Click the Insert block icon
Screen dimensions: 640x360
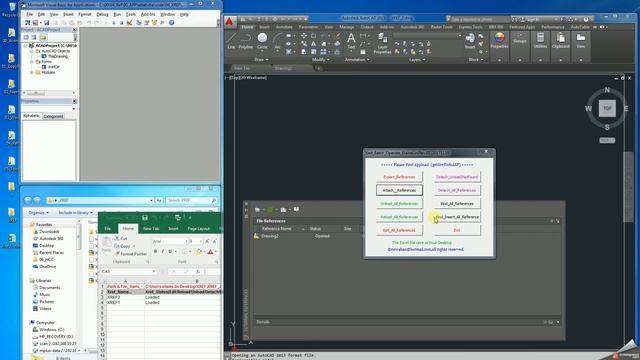coord(470,41)
